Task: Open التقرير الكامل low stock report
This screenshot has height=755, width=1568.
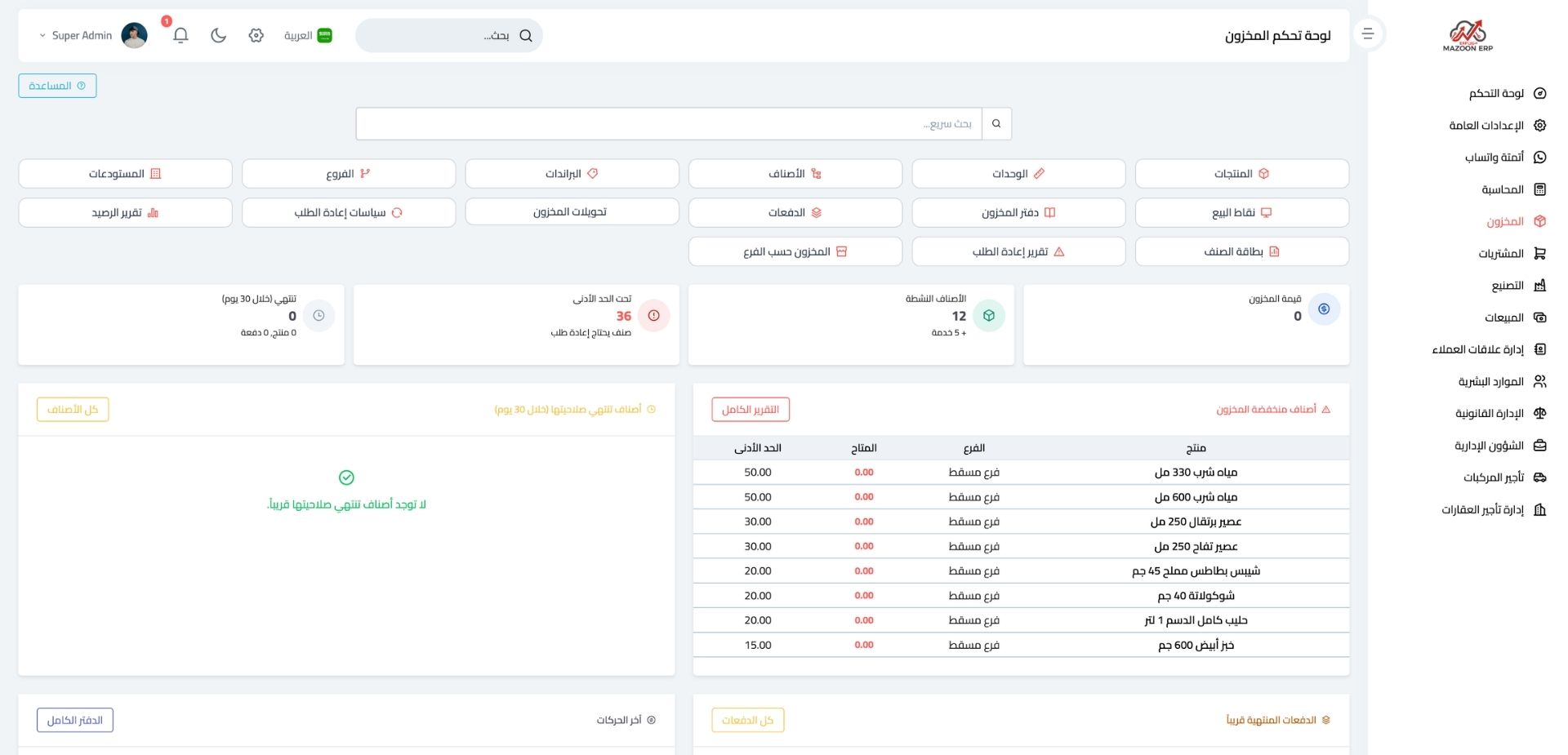Action: (750, 410)
